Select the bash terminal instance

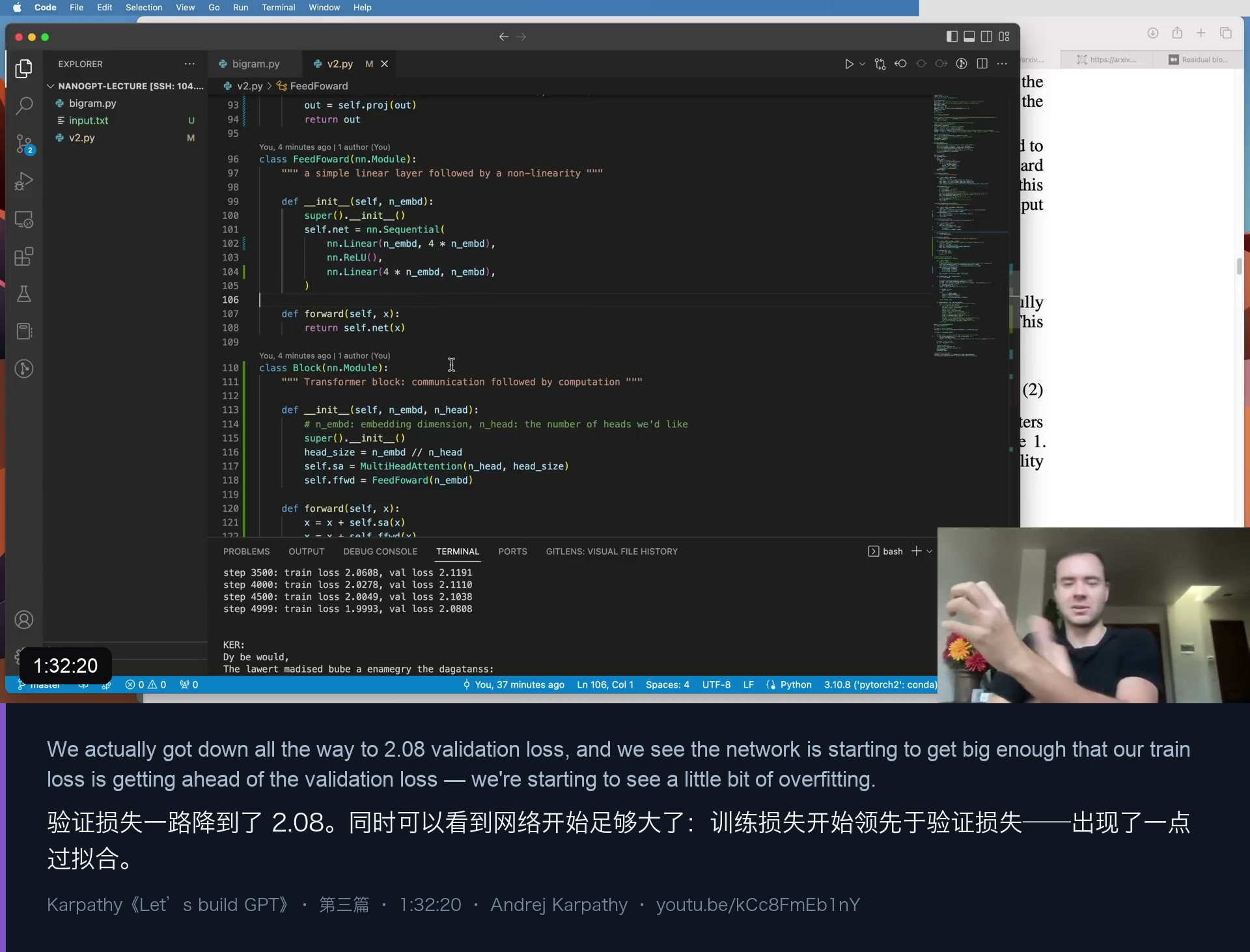(885, 552)
